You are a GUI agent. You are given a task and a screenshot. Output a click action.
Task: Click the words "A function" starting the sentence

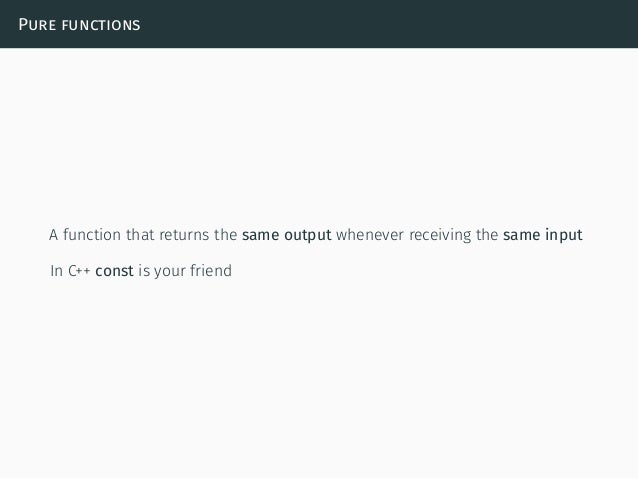pos(84,236)
